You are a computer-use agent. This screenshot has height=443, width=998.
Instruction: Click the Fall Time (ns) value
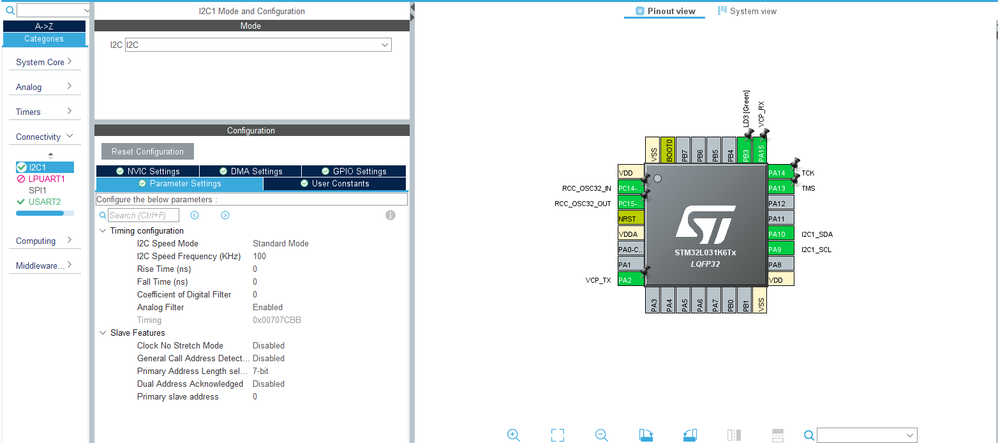[x=255, y=281]
